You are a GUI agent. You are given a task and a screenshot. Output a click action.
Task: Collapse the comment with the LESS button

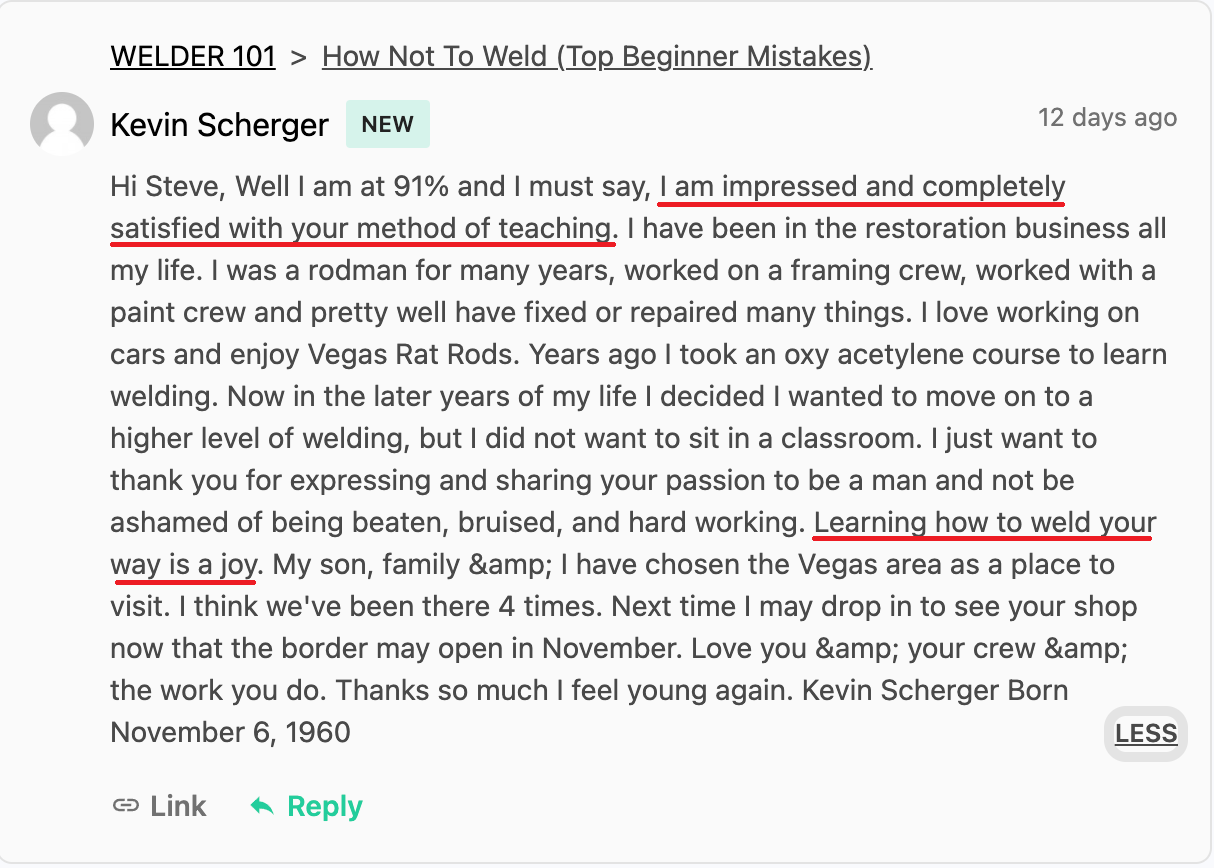(x=1146, y=734)
